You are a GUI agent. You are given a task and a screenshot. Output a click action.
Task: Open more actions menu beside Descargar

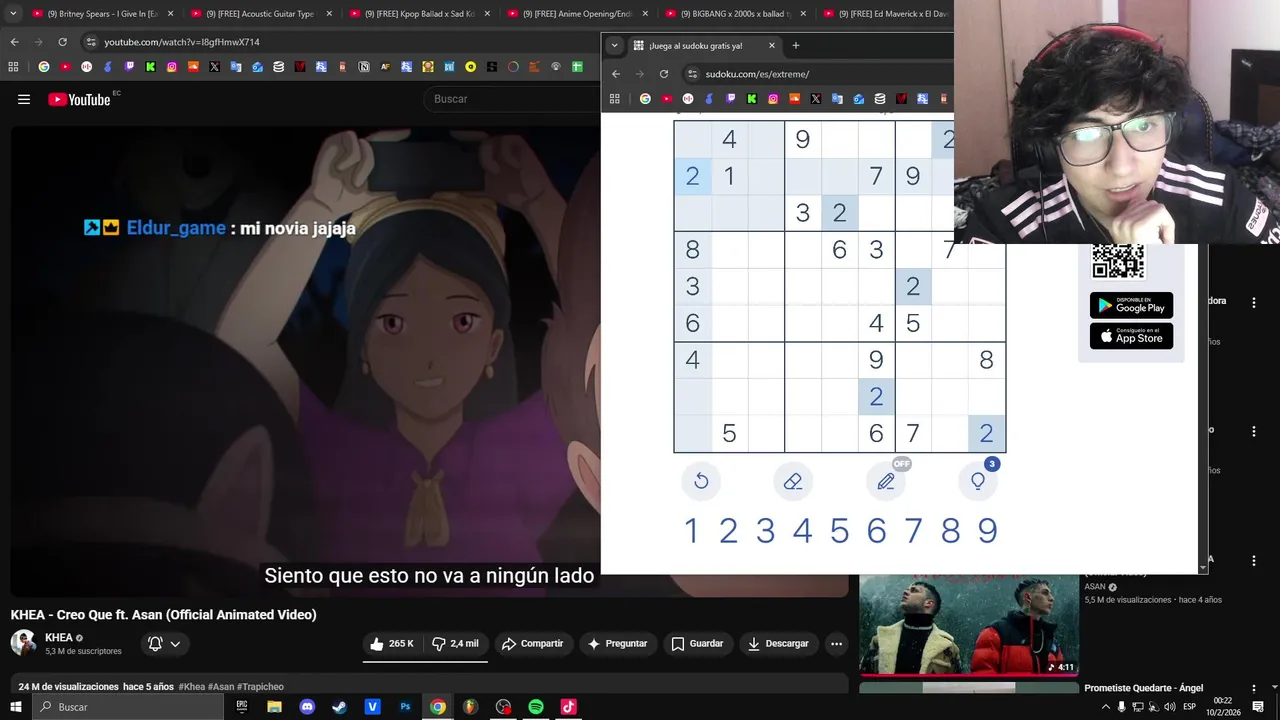(836, 644)
